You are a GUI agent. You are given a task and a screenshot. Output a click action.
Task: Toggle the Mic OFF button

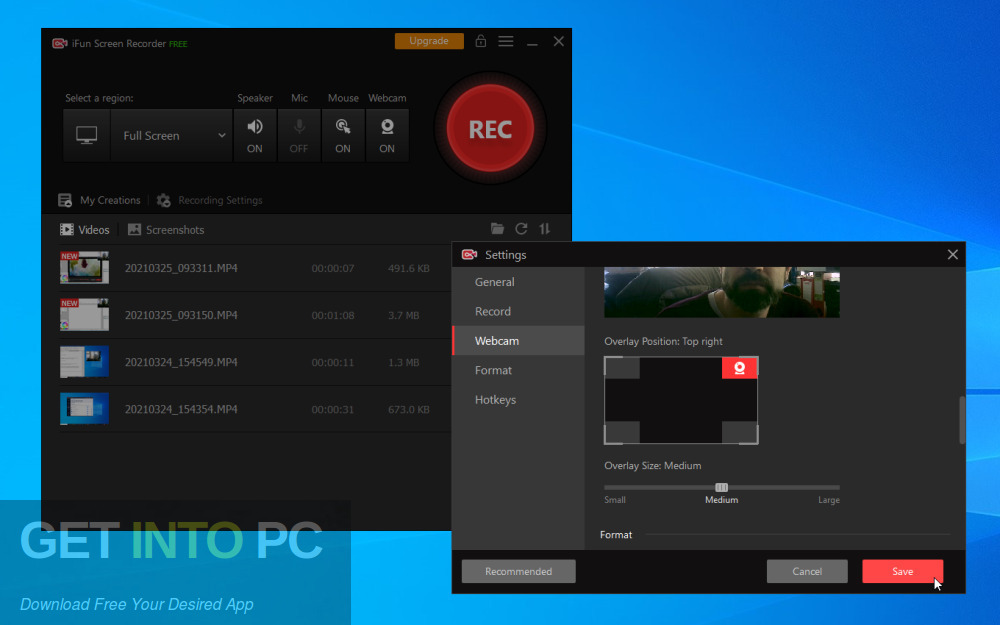(298, 135)
